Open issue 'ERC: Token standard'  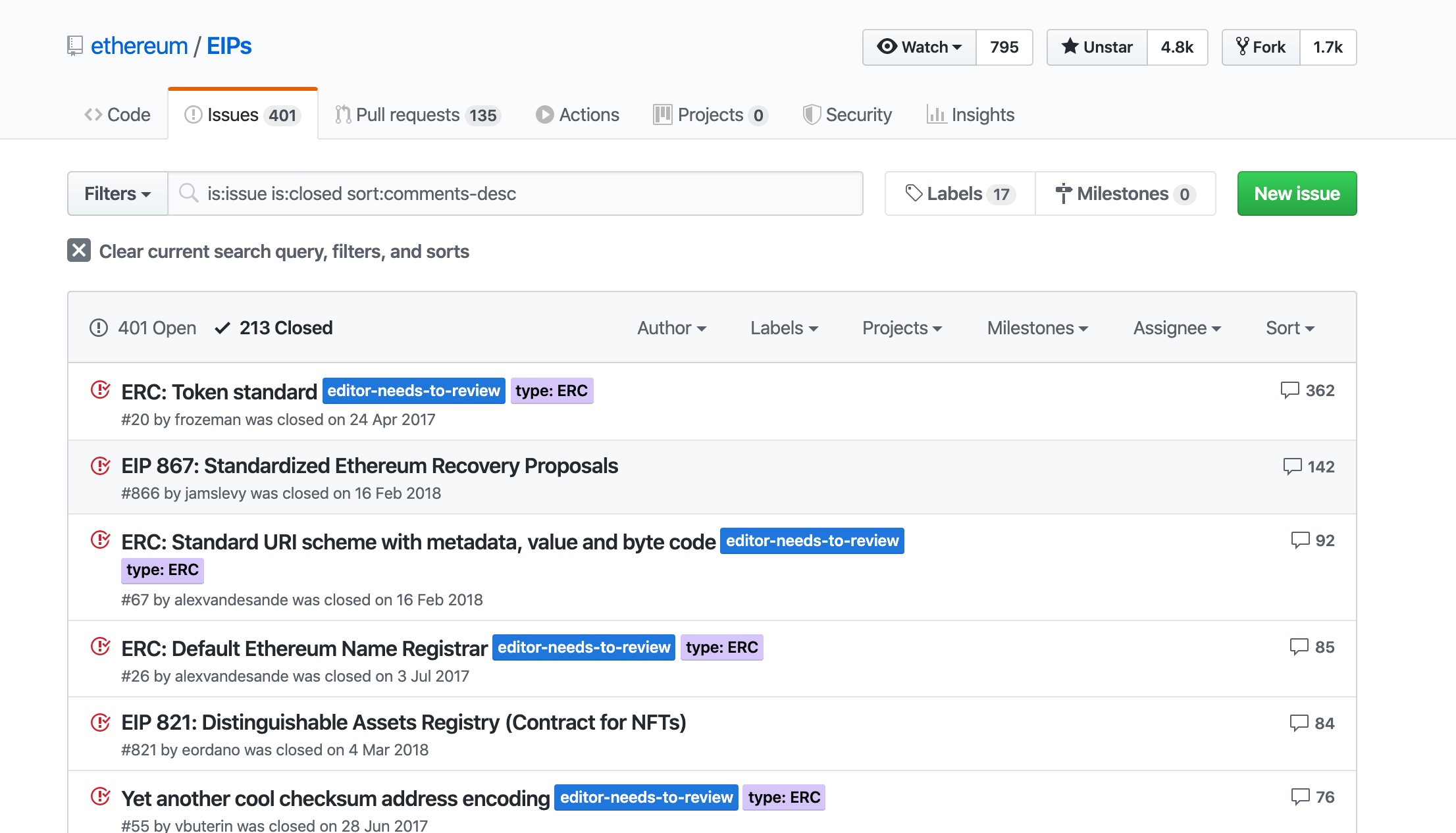pyautogui.click(x=219, y=392)
